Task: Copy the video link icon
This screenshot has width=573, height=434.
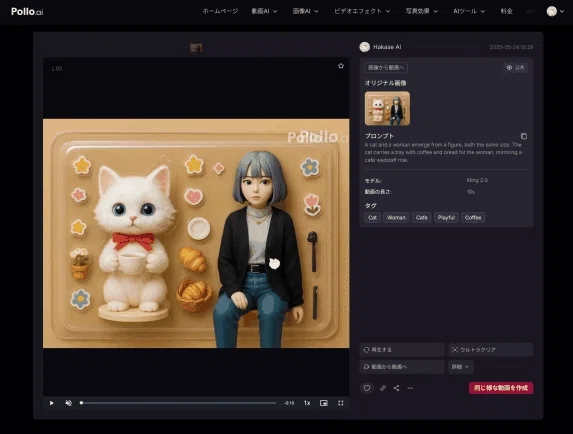Action: 383,388
